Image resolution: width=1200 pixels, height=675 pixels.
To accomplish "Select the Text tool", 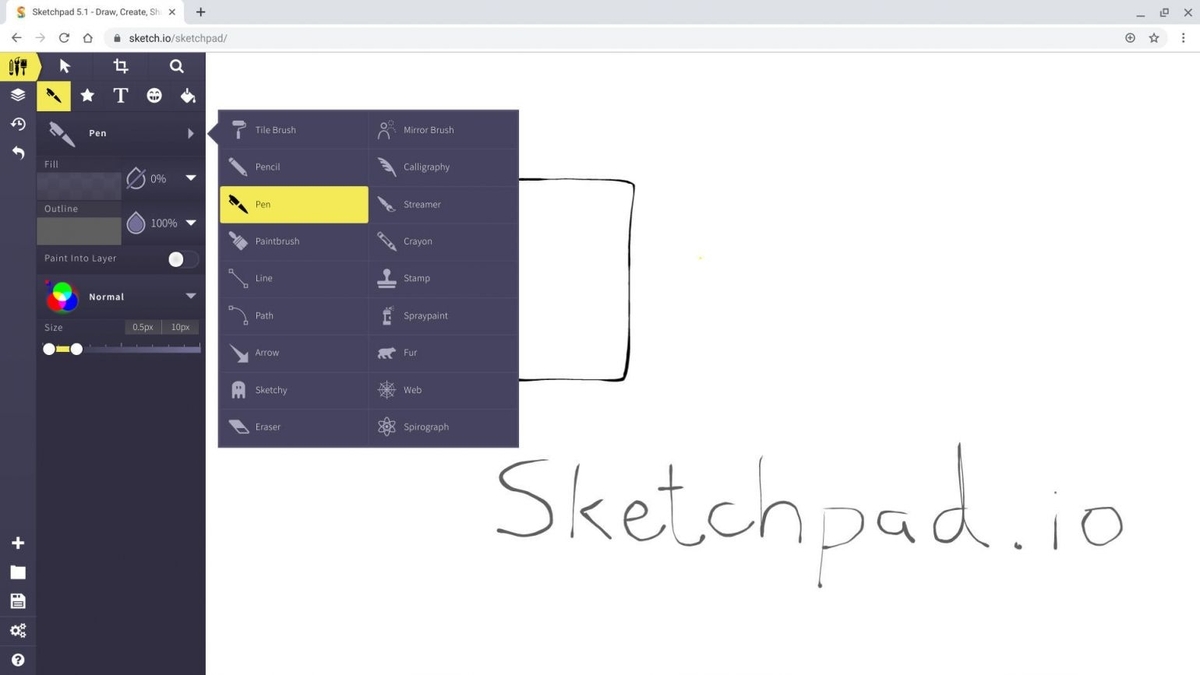I will 120,95.
